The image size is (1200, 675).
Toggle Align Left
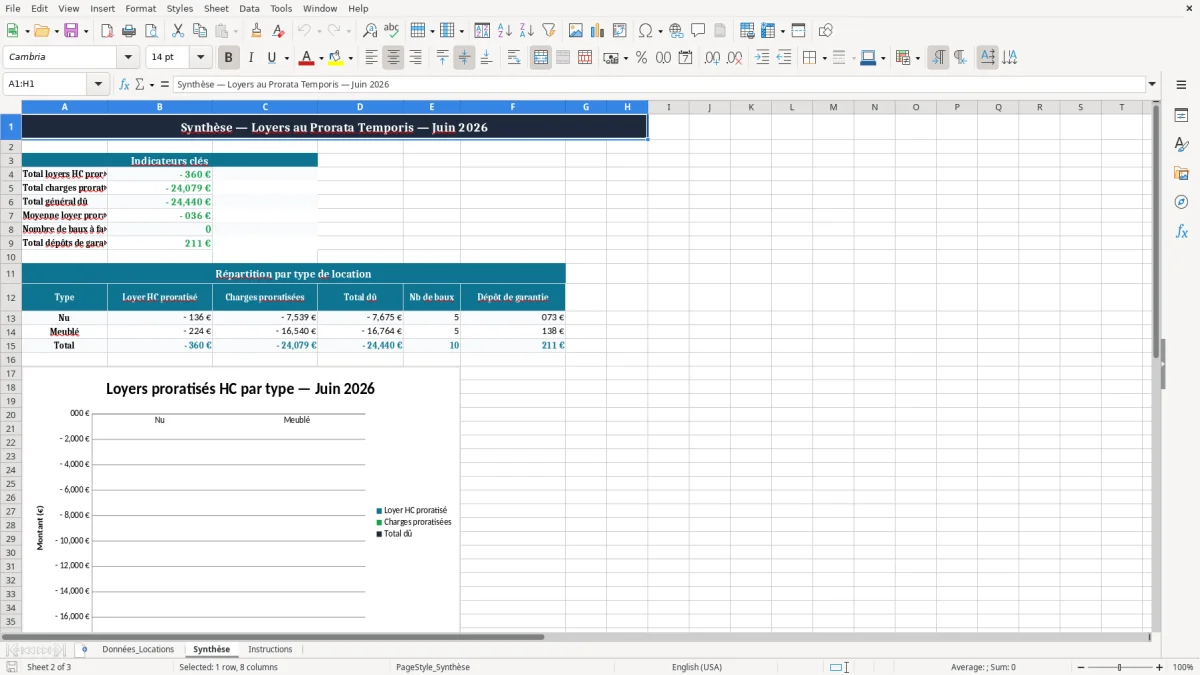pyautogui.click(x=371, y=58)
